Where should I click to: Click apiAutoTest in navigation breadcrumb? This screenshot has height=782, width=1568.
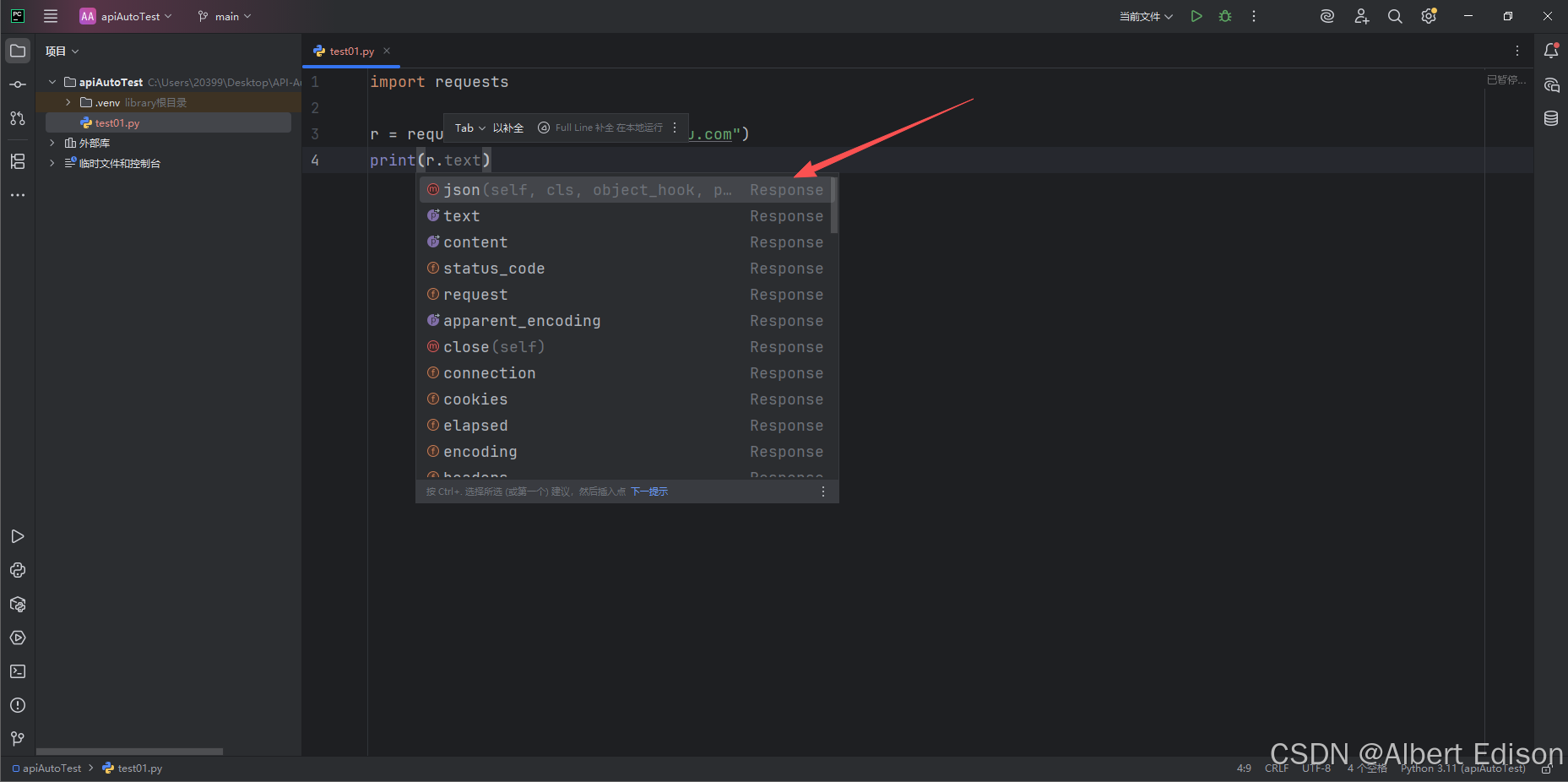[x=46, y=768]
